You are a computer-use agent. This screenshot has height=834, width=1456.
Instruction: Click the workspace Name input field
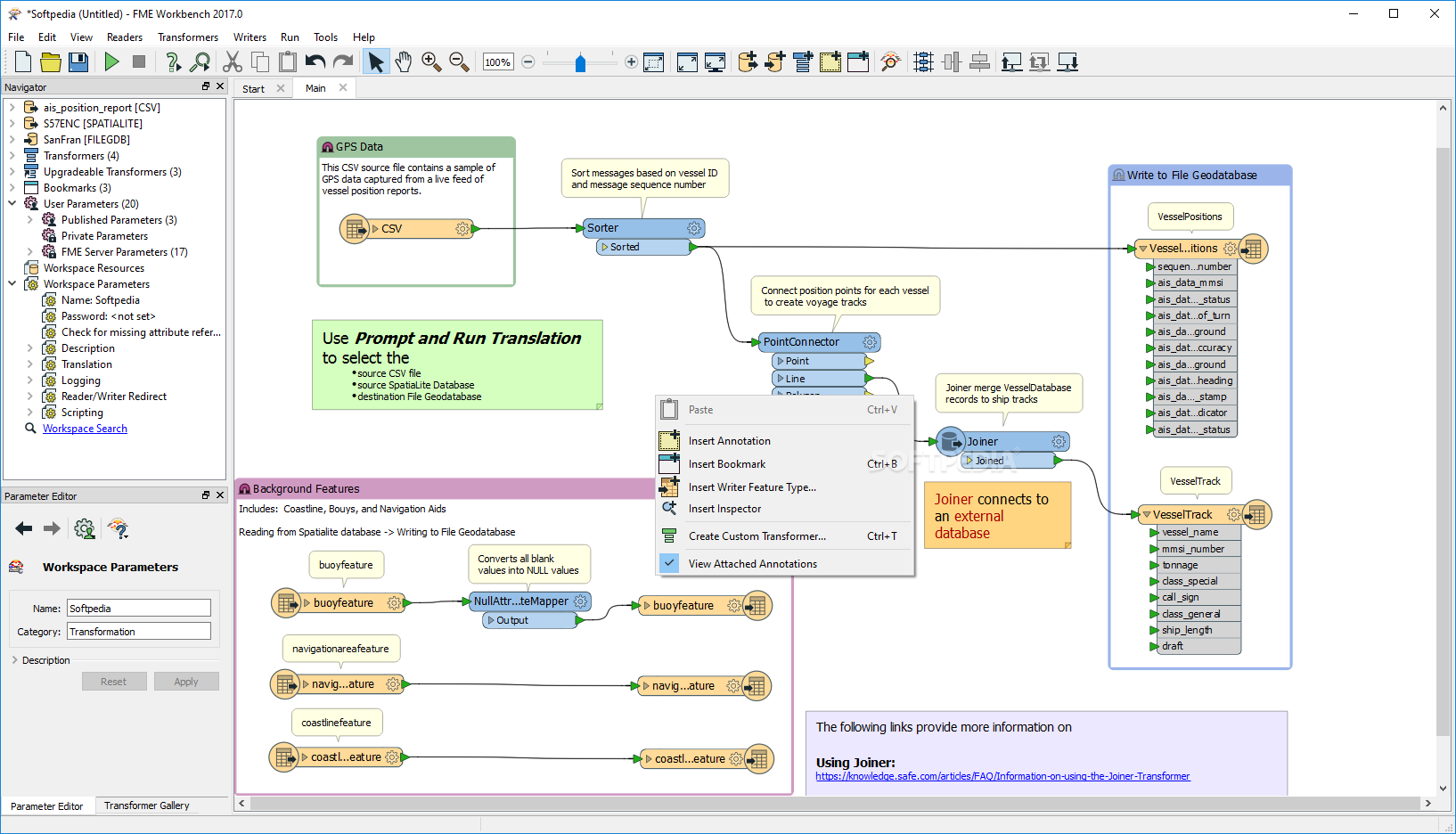pos(139,609)
